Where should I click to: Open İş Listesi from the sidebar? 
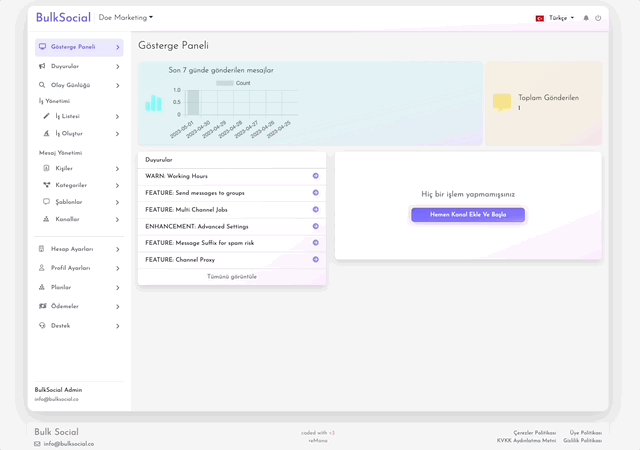coord(70,117)
